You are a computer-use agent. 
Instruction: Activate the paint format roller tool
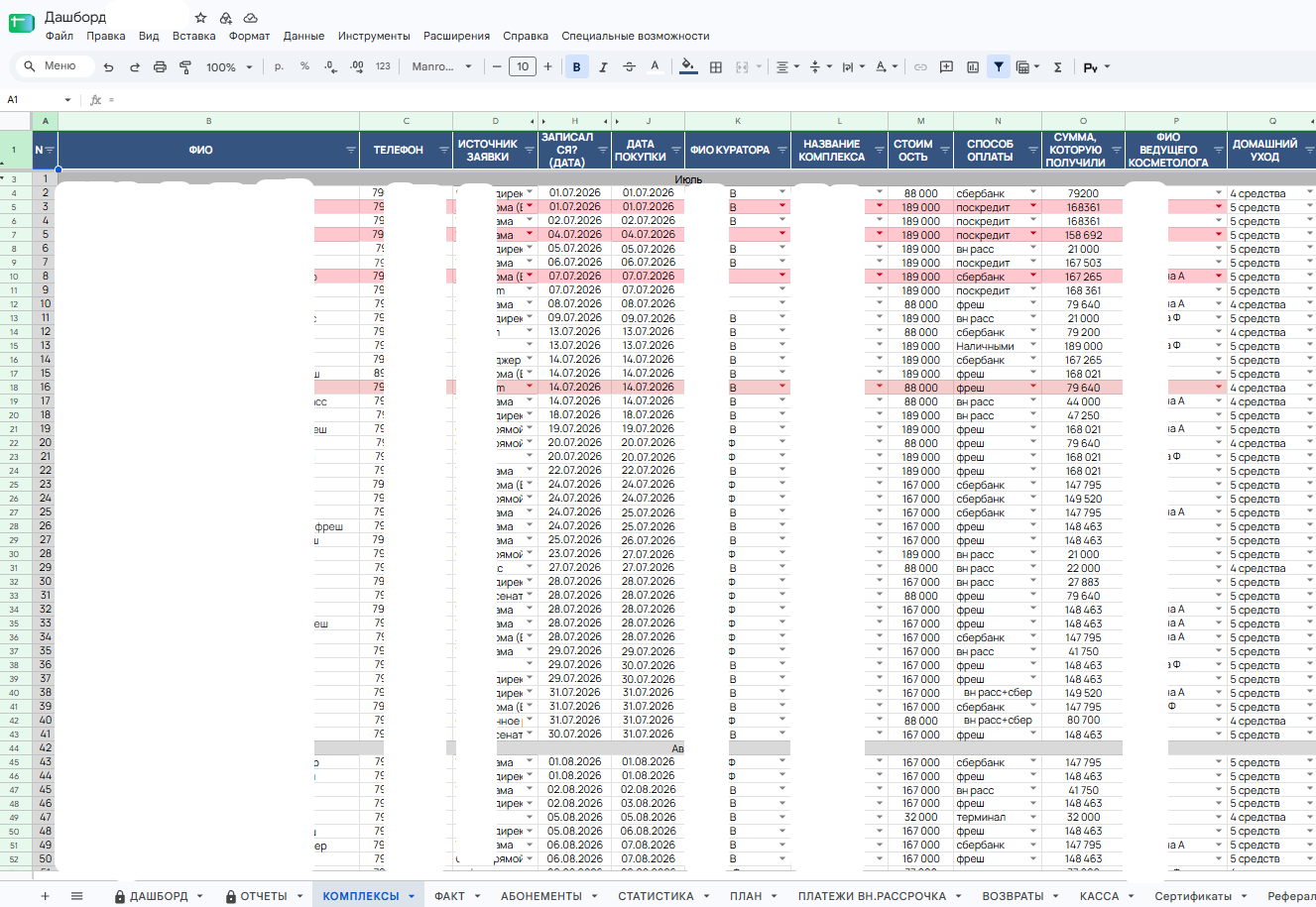click(x=185, y=67)
